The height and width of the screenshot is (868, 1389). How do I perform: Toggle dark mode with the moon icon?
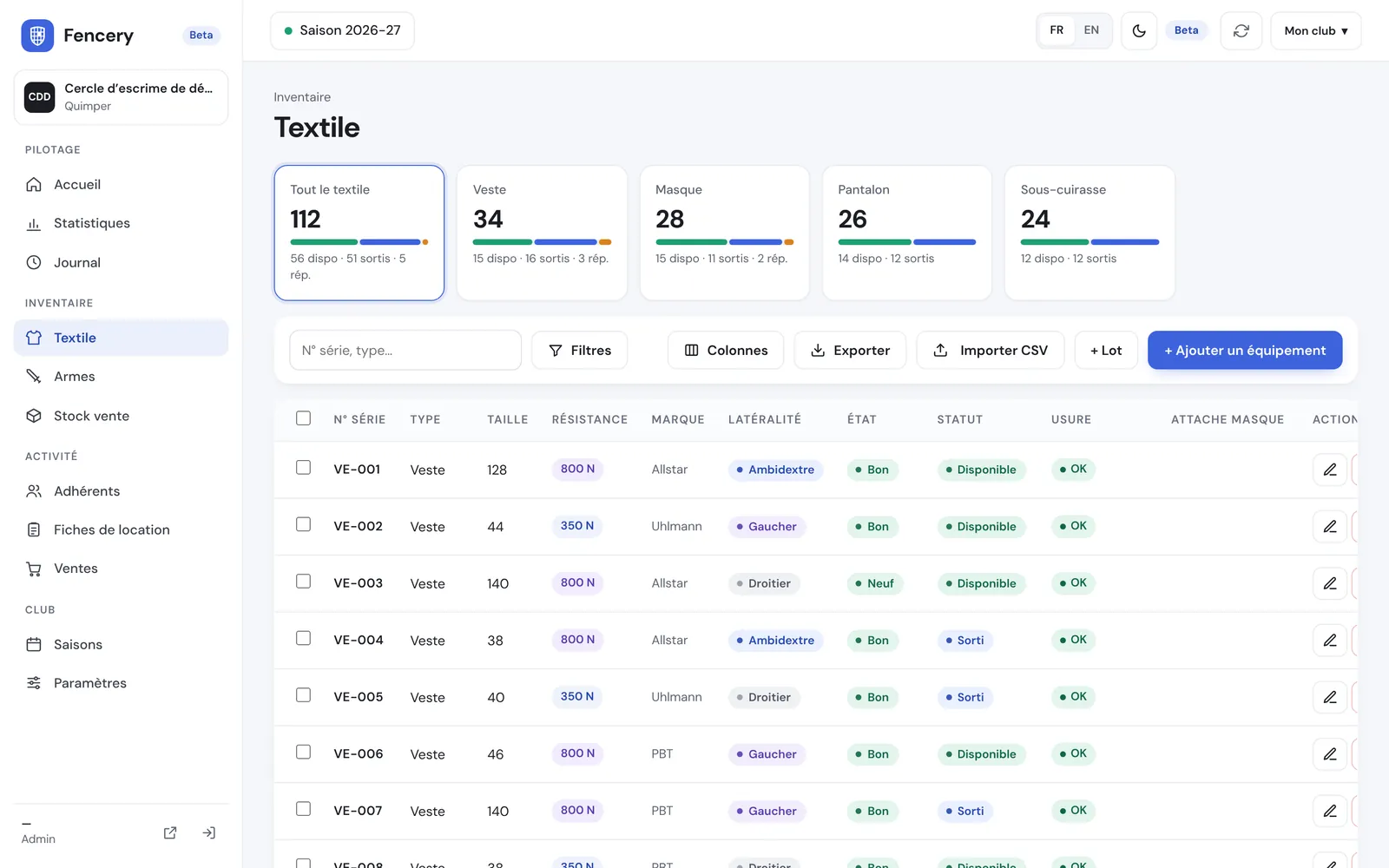click(x=1139, y=30)
